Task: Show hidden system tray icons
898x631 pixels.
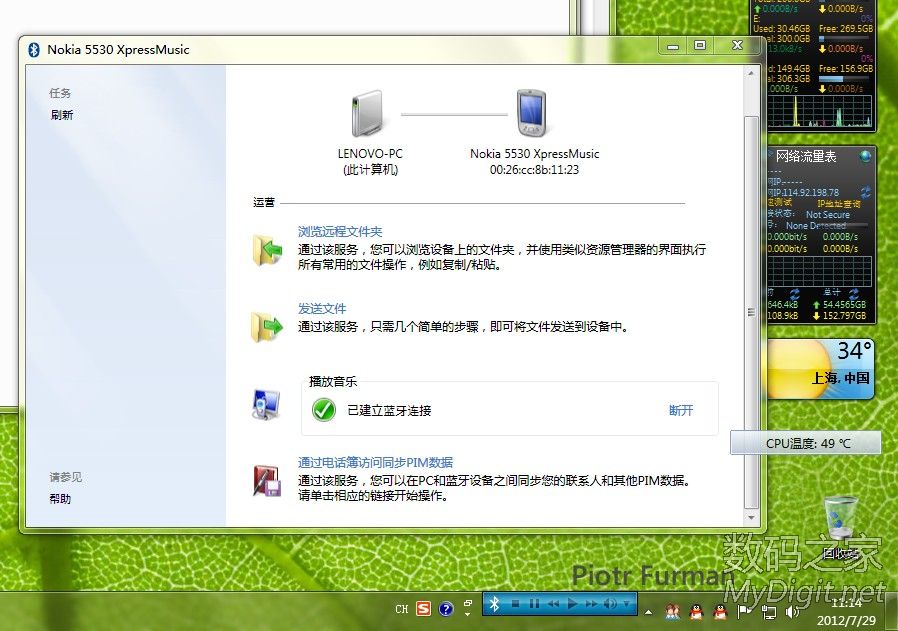Action: point(648,612)
